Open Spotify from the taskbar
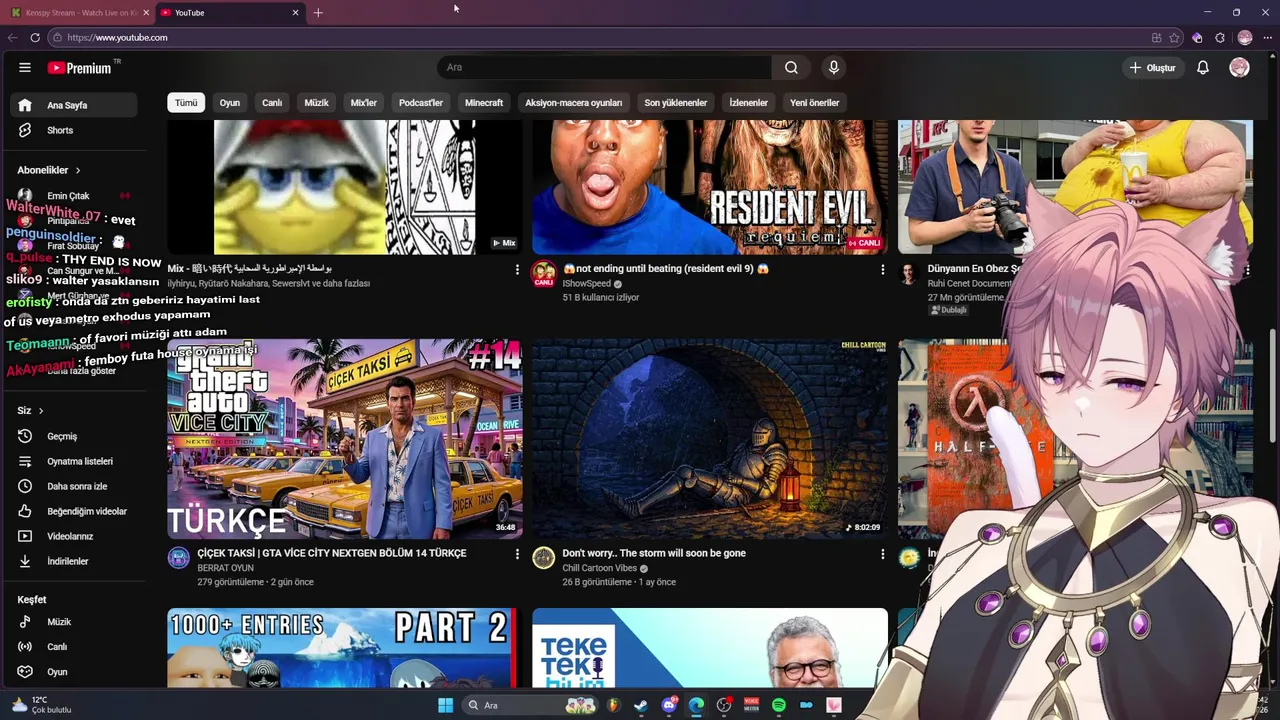This screenshot has height=720, width=1280. [x=779, y=705]
